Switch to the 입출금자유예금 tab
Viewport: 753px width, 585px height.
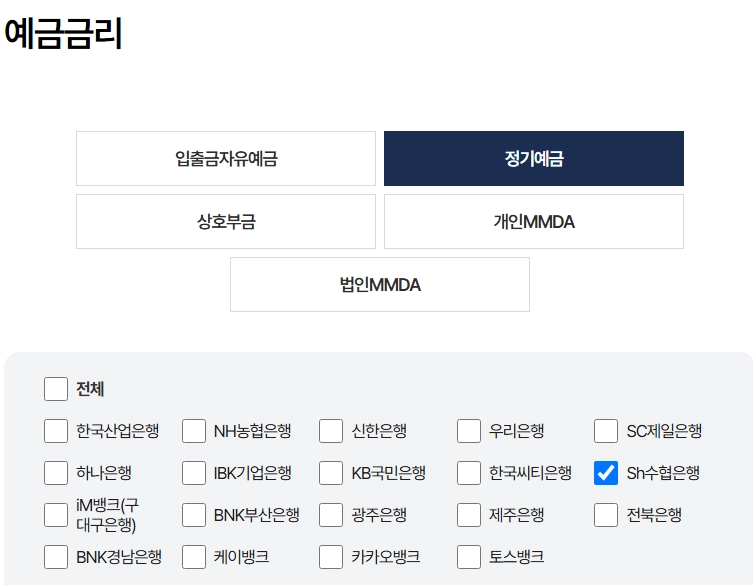pyautogui.click(x=226, y=158)
